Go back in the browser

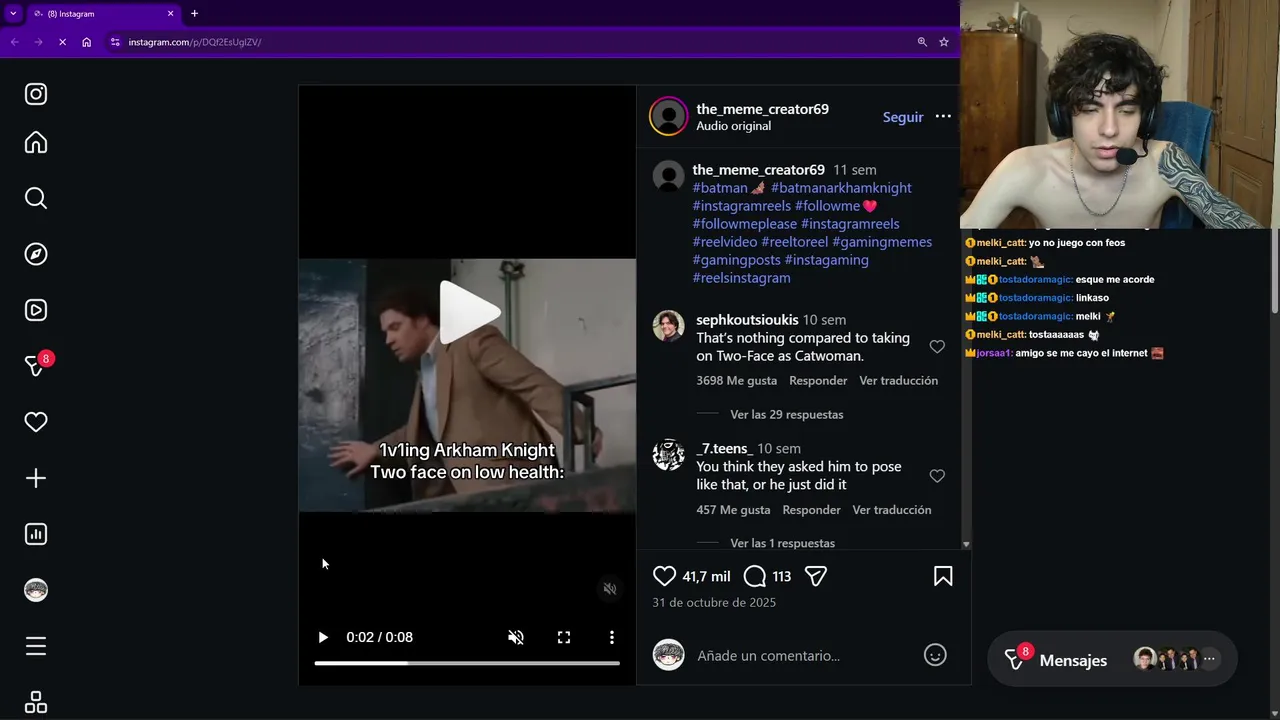tap(14, 42)
